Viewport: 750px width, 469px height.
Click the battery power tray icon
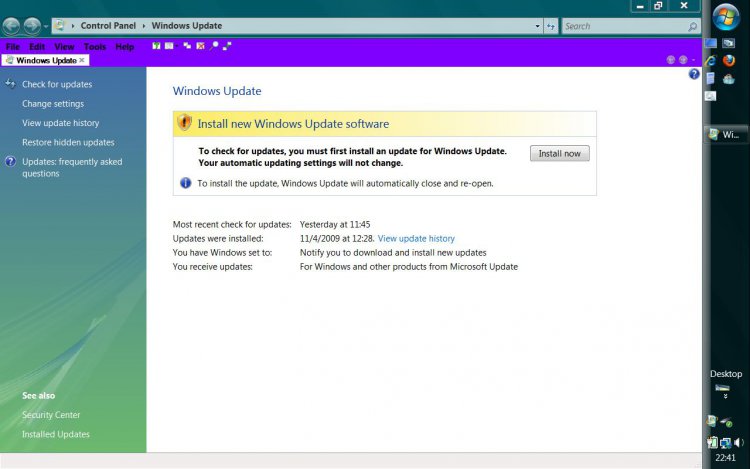point(712,443)
